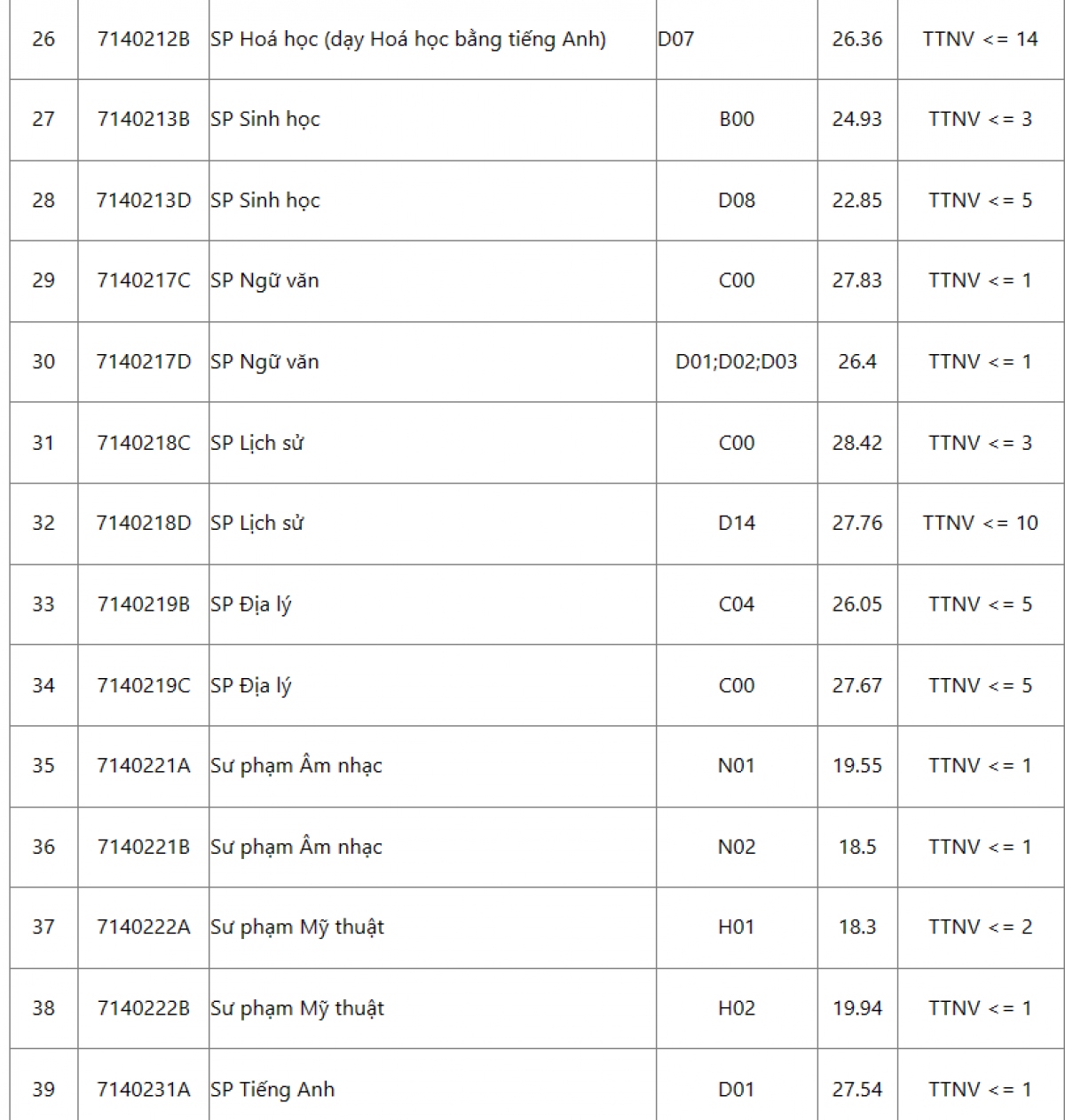Select the D01;D02;D03 subject group cell
1065x1120 pixels.
click(737, 362)
